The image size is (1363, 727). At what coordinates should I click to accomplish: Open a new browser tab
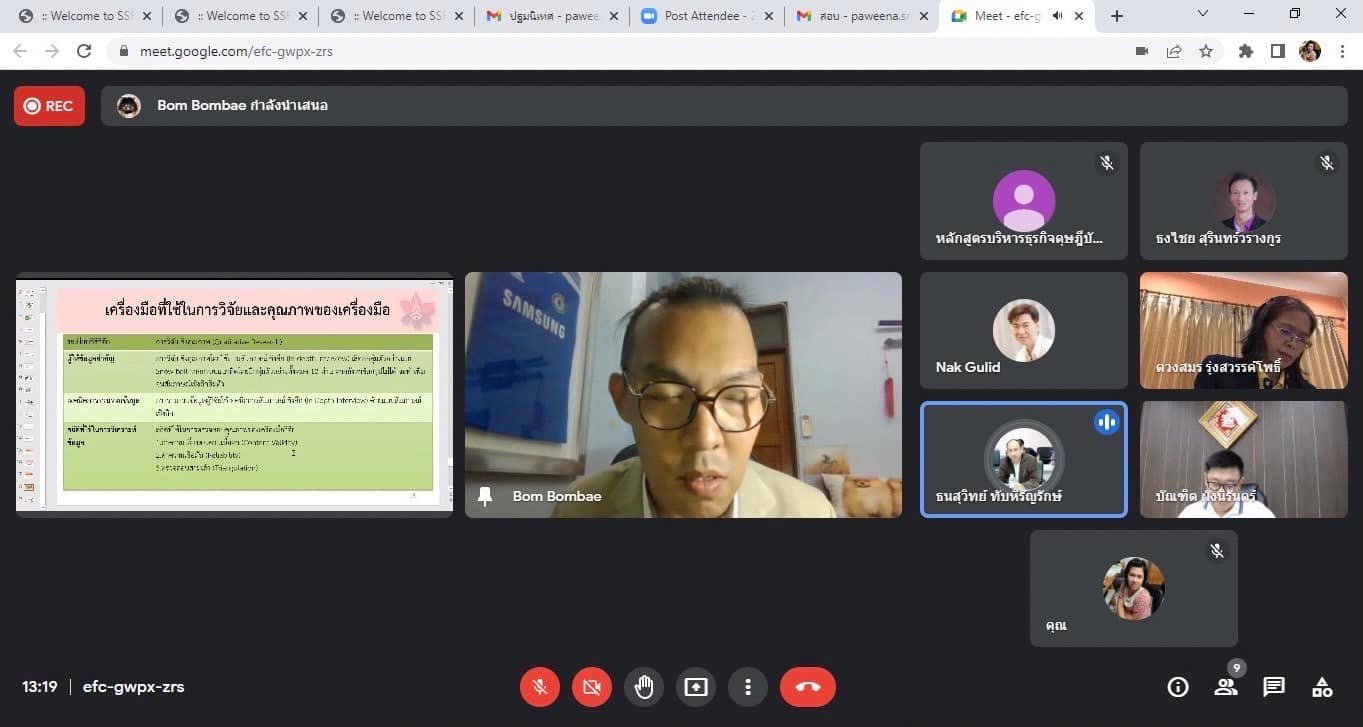1117,16
